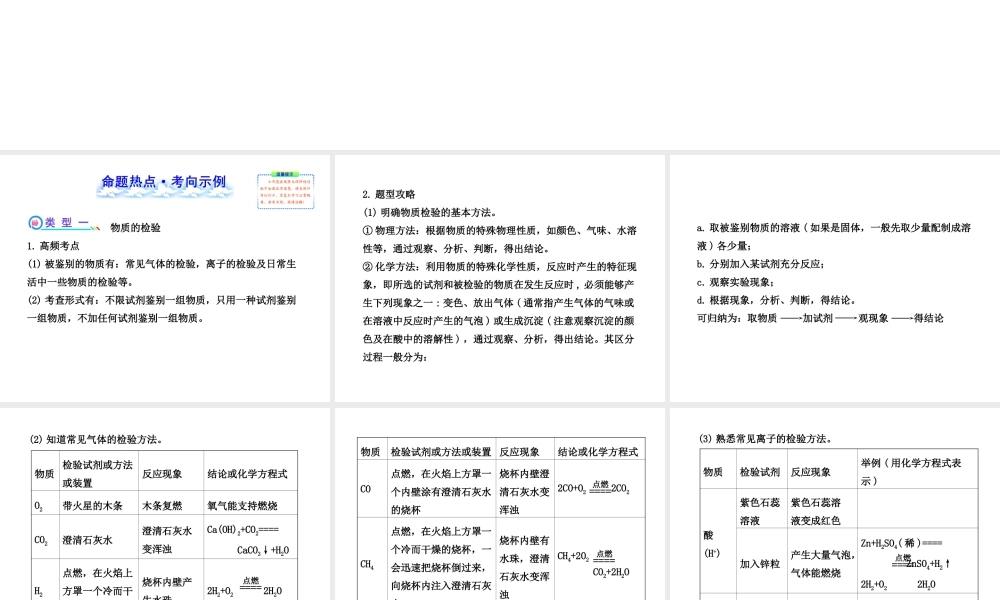
Task: Click the CO cell in the second gas table
Action: pos(372,489)
